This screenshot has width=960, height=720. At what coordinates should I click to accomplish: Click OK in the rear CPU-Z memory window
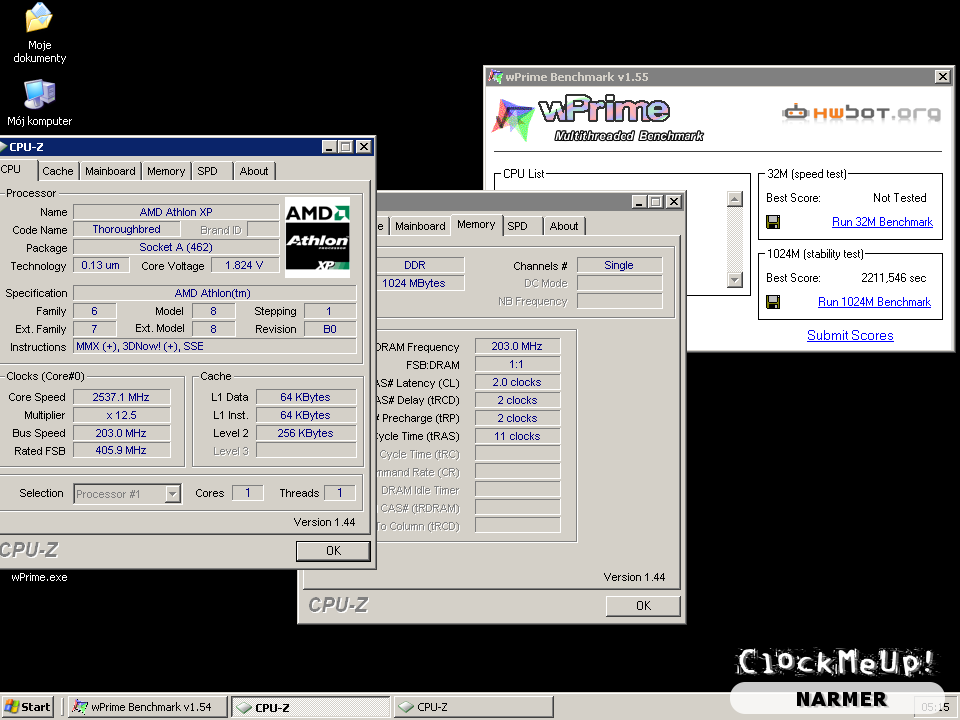[643, 606]
